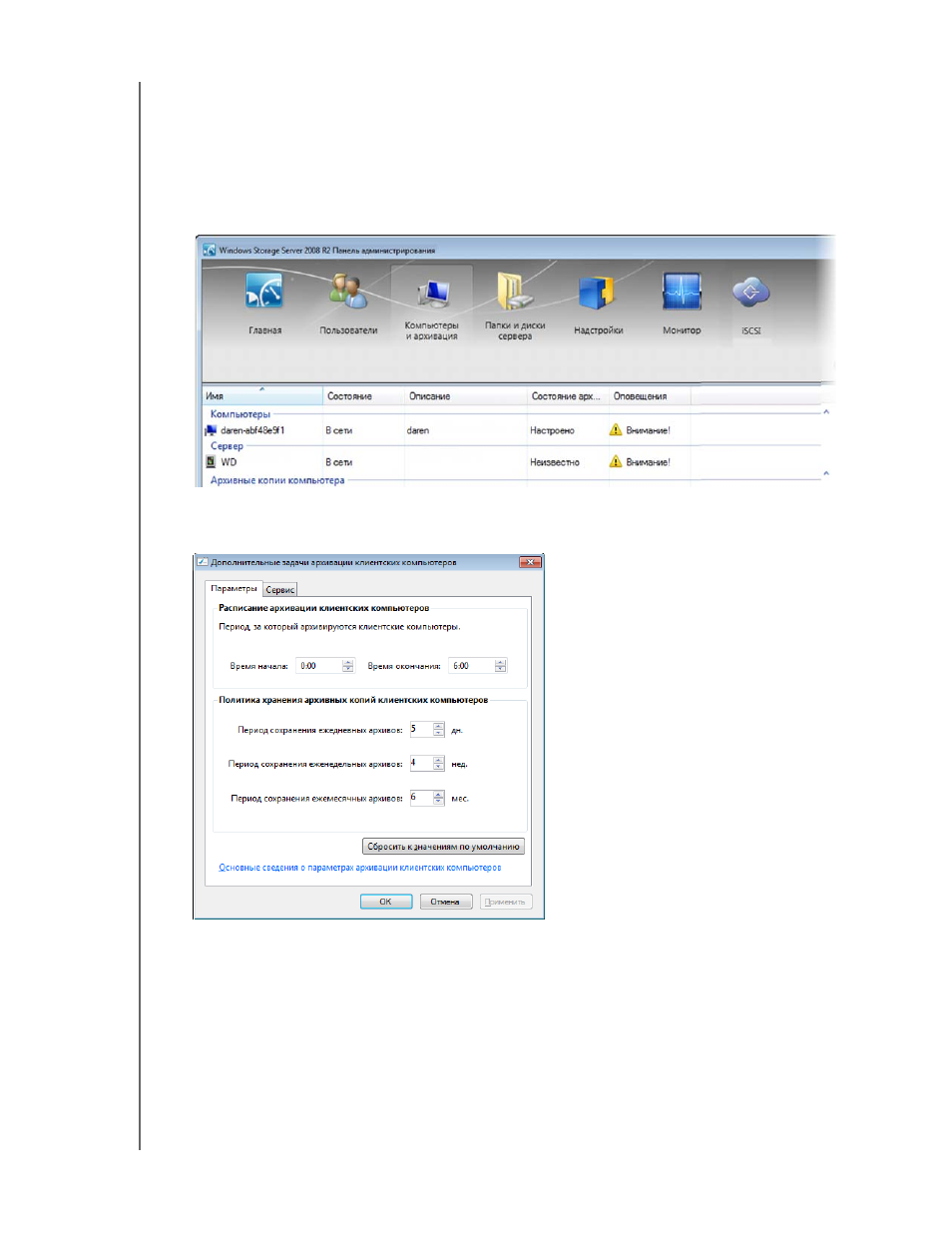Increase monthly archives retention months
The height and width of the screenshot is (1233, 952).
click(x=438, y=794)
